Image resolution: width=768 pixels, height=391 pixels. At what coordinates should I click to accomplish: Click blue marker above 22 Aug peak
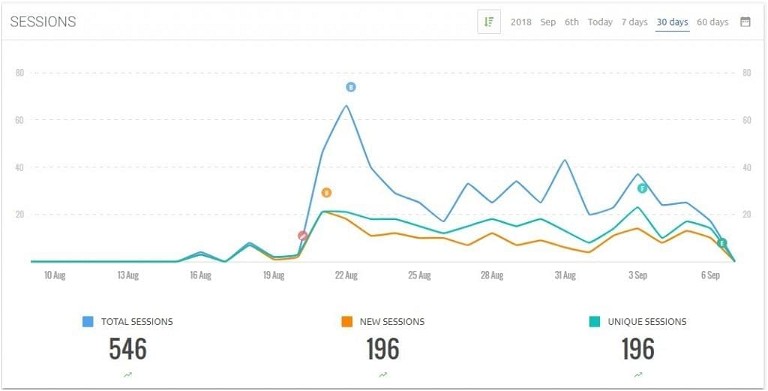[x=351, y=87]
